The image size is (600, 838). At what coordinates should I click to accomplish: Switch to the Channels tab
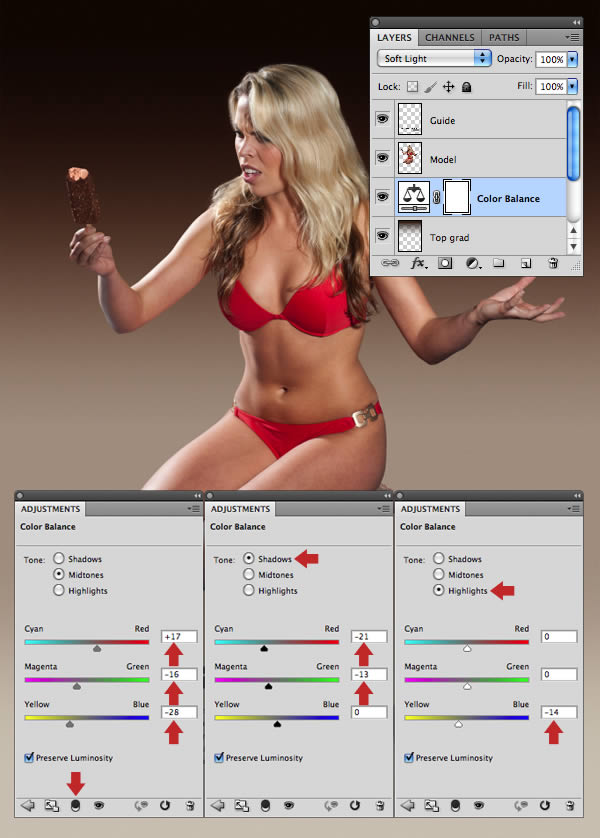click(449, 37)
